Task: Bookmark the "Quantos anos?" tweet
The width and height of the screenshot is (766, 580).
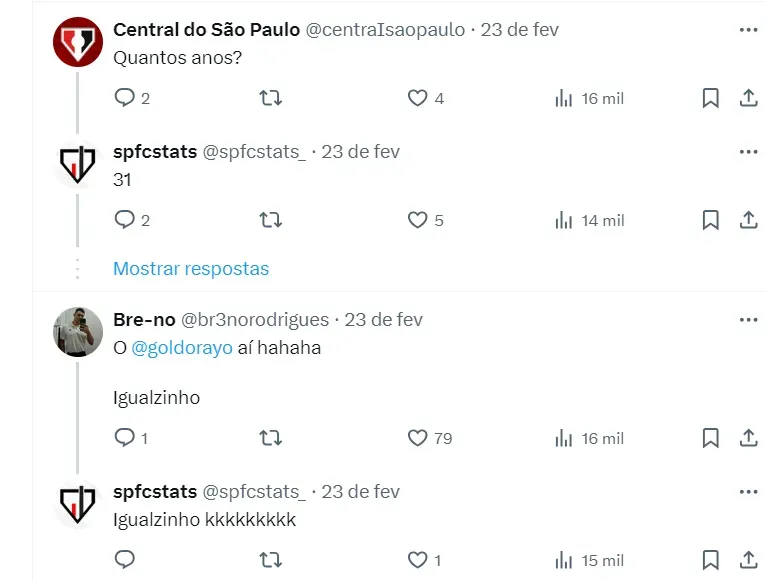Action: coord(710,98)
